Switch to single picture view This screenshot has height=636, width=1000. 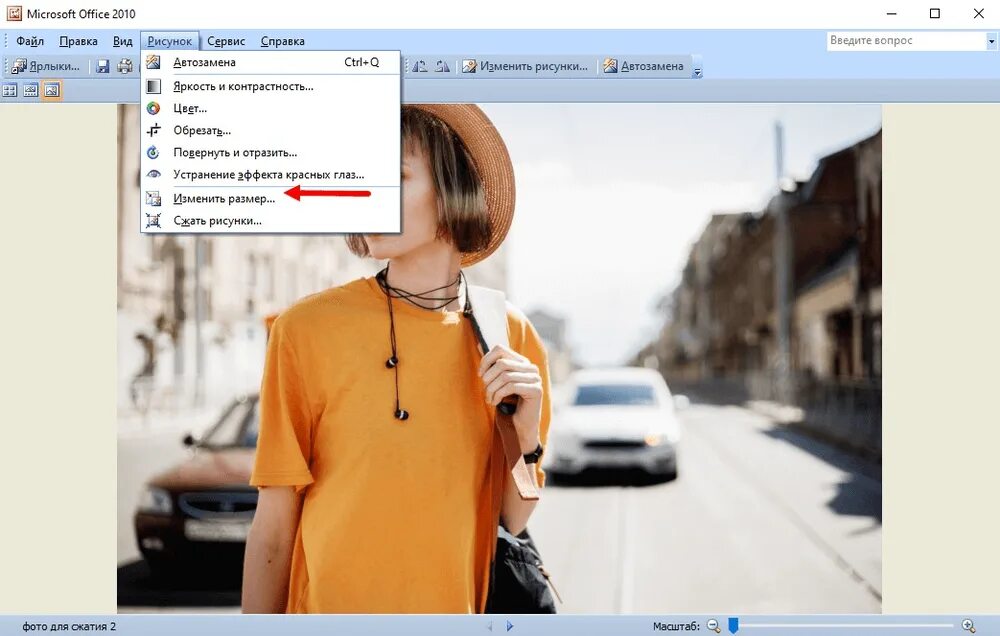pos(52,91)
